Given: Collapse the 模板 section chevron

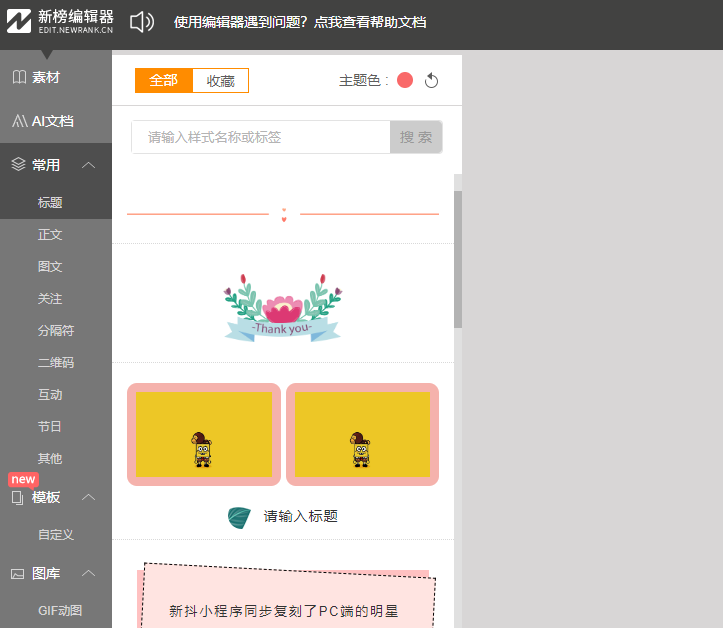Looking at the screenshot, I should (88, 497).
